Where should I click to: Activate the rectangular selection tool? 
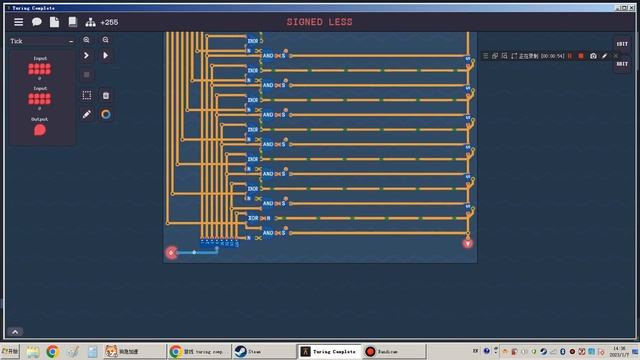pyautogui.click(x=87, y=95)
